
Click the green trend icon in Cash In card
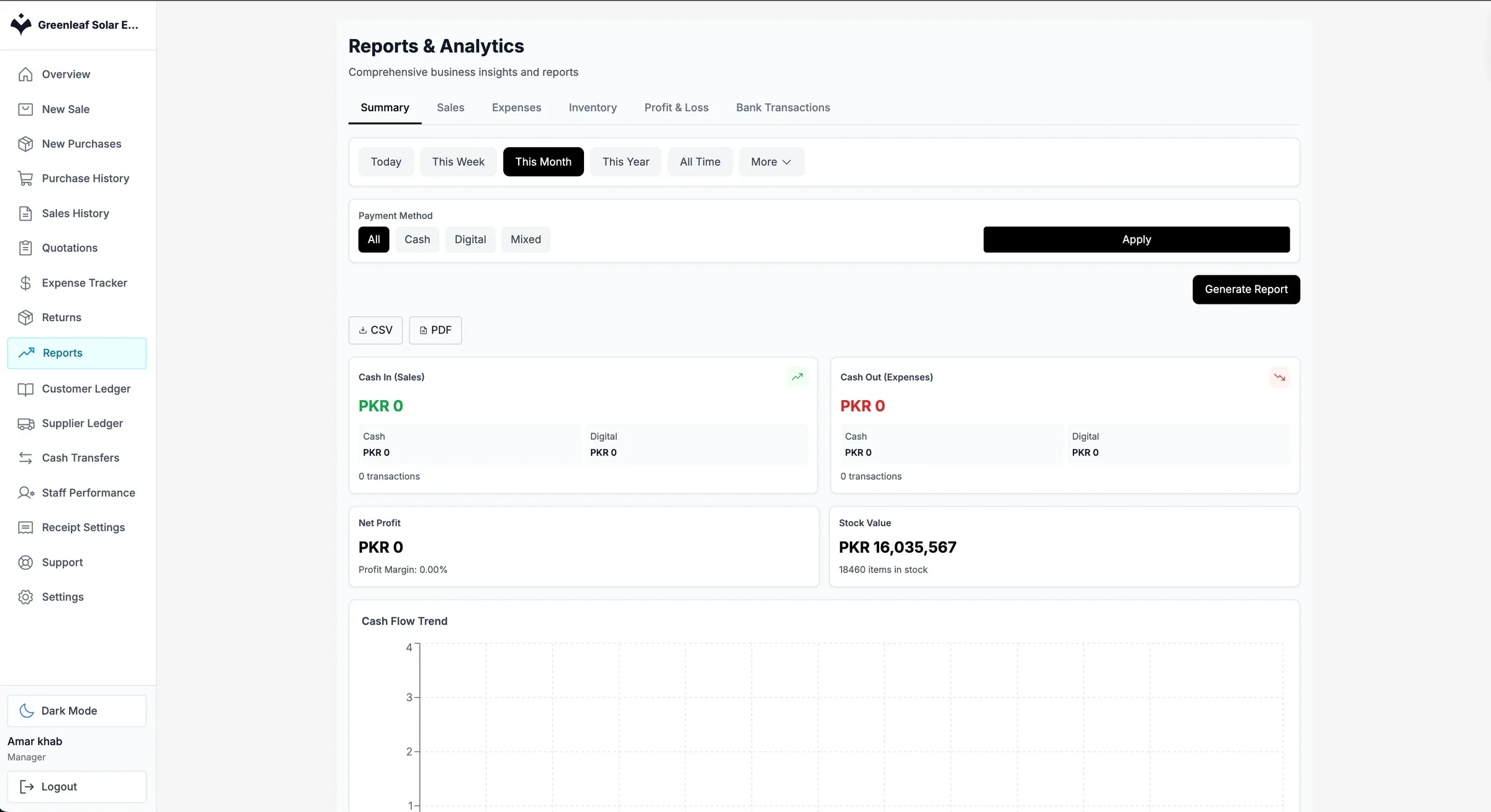pos(797,376)
